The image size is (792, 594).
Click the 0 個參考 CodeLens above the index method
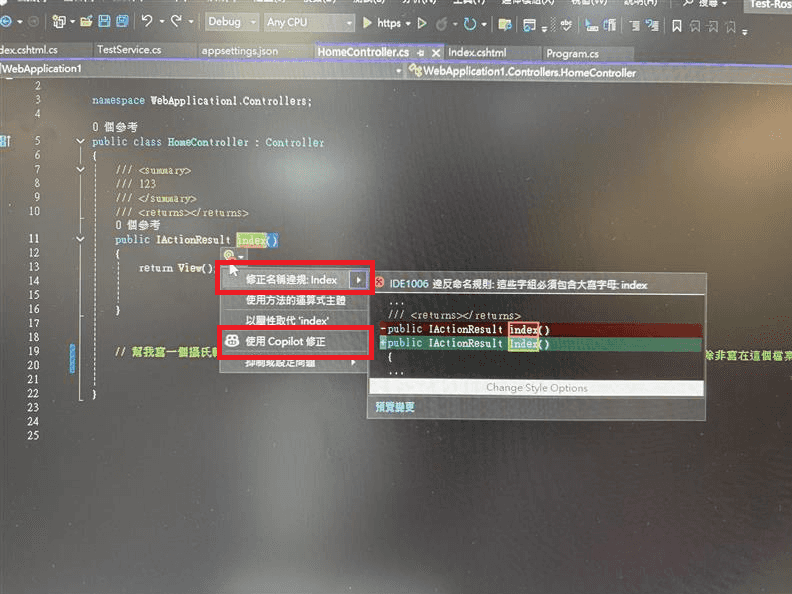coord(137,225)
